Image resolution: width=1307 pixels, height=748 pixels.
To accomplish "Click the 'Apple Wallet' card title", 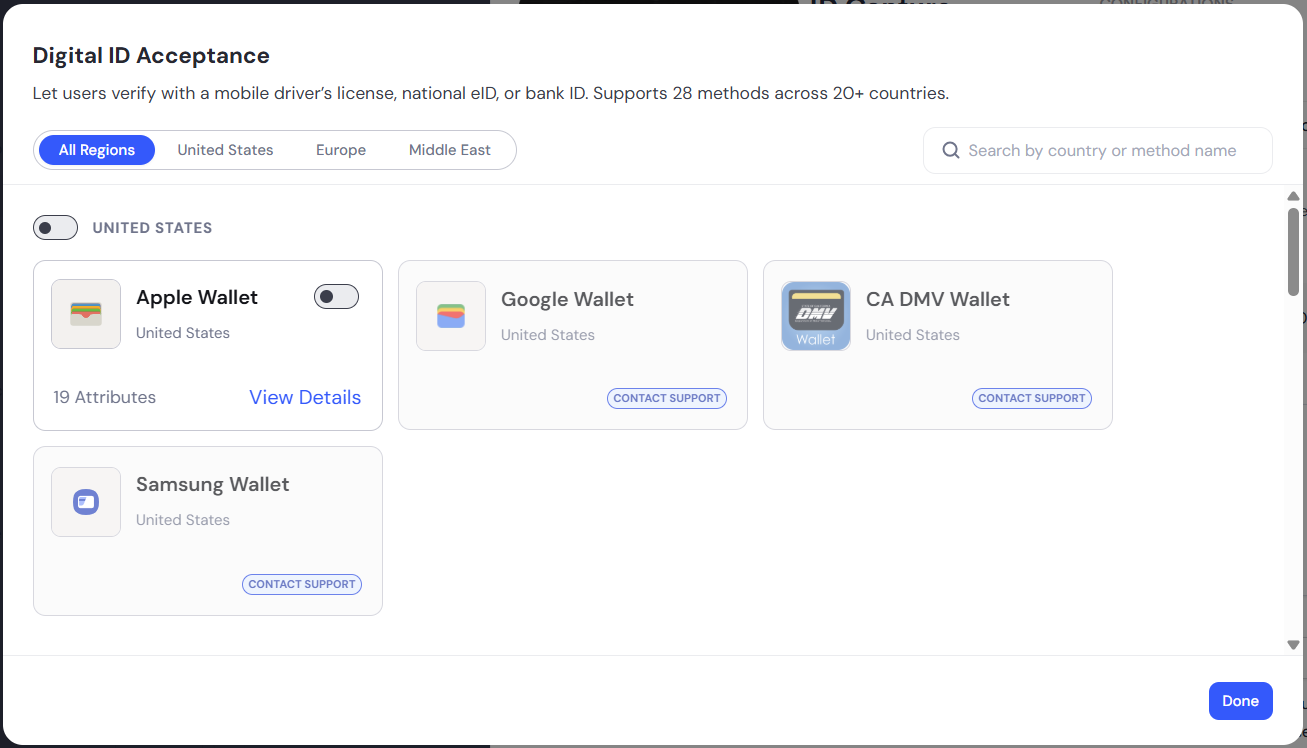I will 197,297.
